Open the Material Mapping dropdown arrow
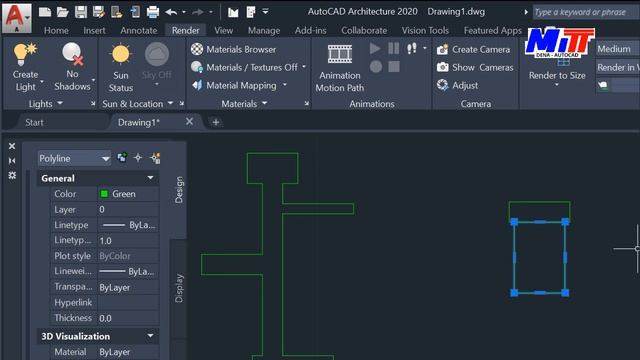Screen dimensions: 640x360 (x=285, y=85)
